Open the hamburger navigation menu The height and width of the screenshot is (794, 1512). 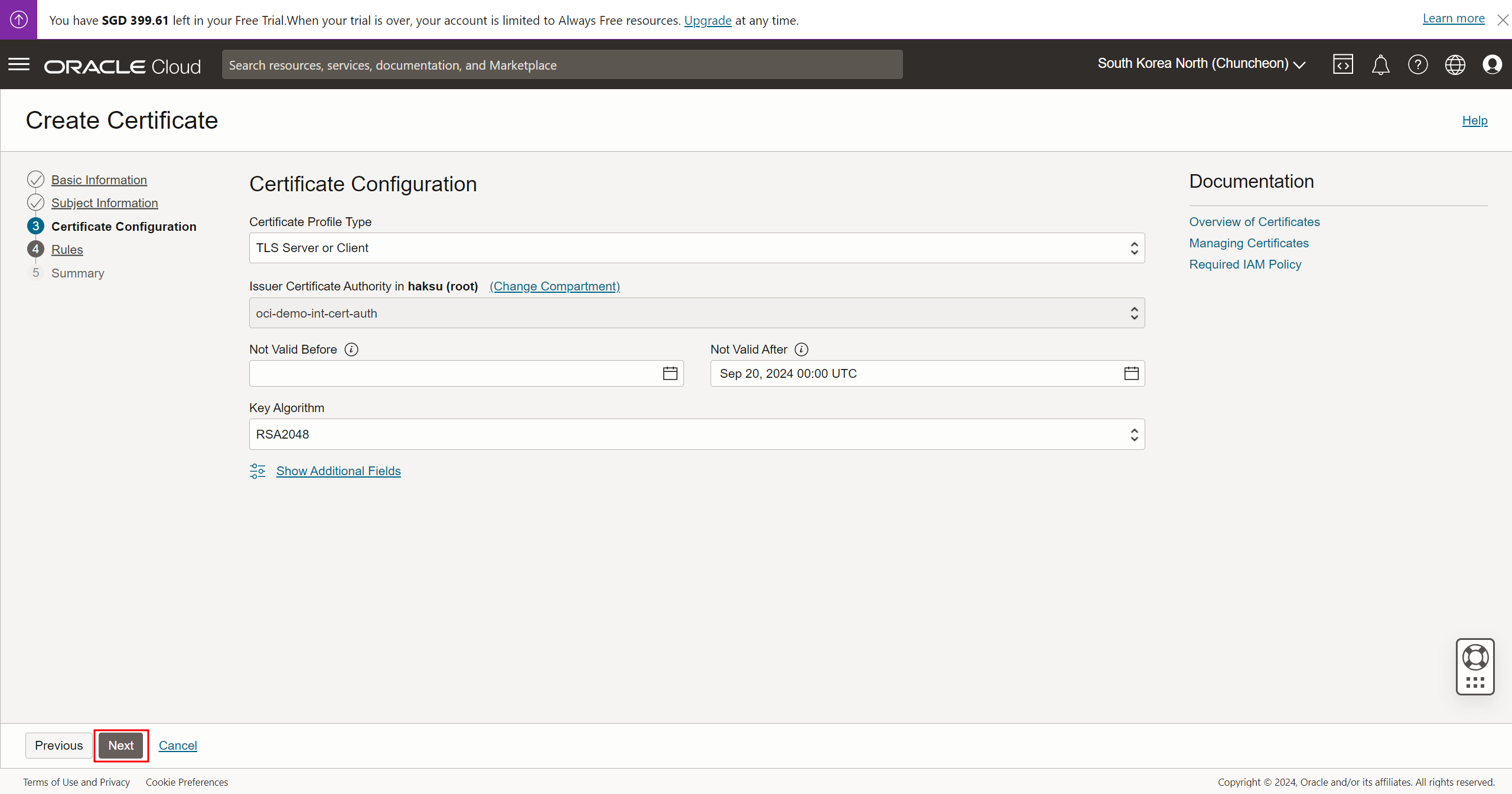[x=19, y=64]
